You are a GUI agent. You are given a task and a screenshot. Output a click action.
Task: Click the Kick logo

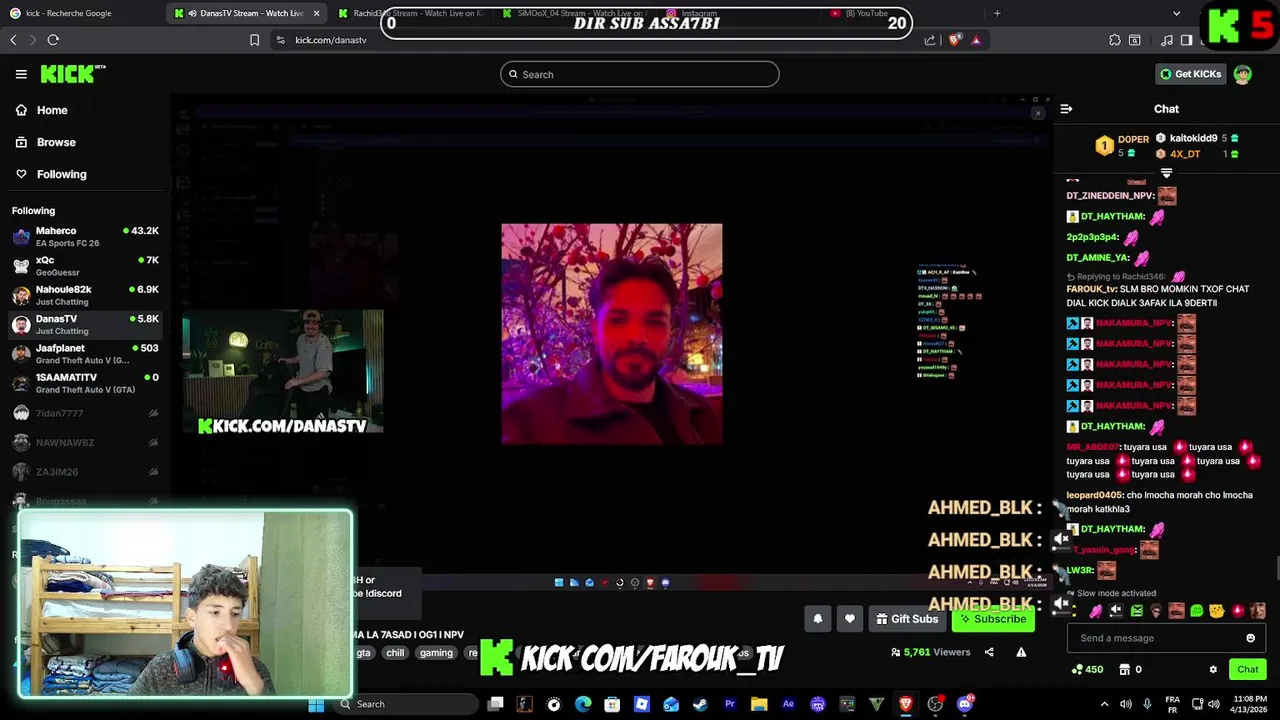tap(72, 74)
